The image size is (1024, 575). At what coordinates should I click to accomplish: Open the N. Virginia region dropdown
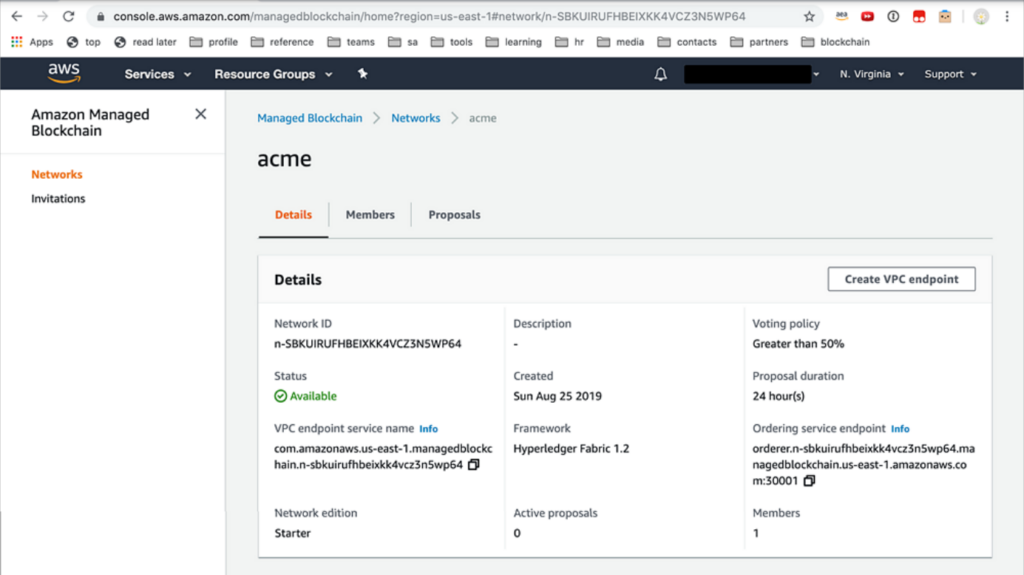coord(872,74)
